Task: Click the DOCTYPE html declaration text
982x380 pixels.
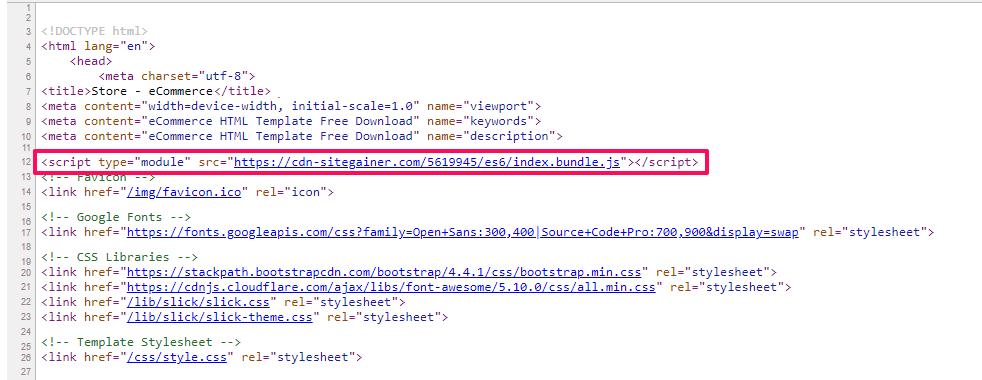Action: tap(95, 31)
